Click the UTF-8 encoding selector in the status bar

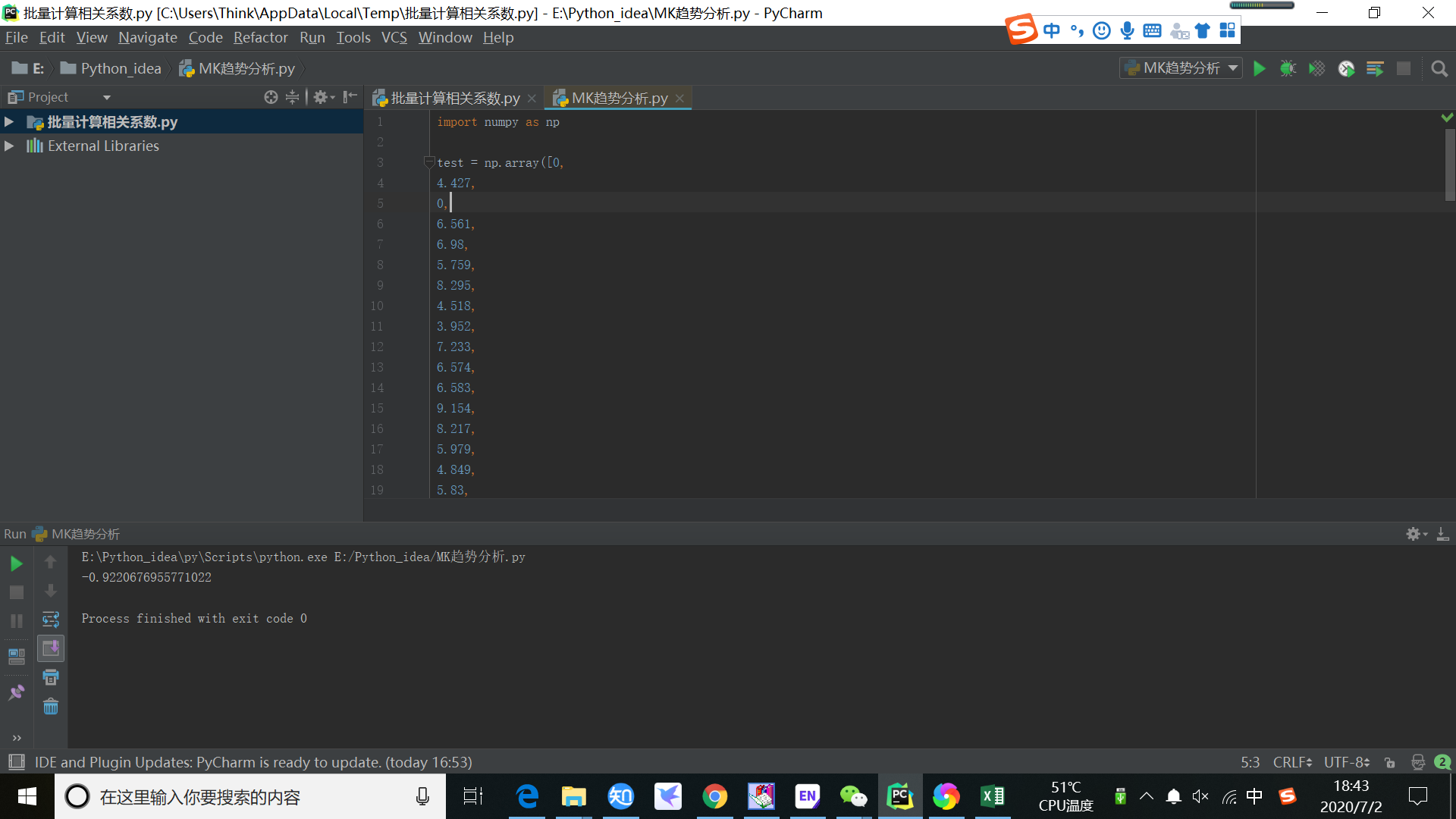click(x=1346, y=762)
